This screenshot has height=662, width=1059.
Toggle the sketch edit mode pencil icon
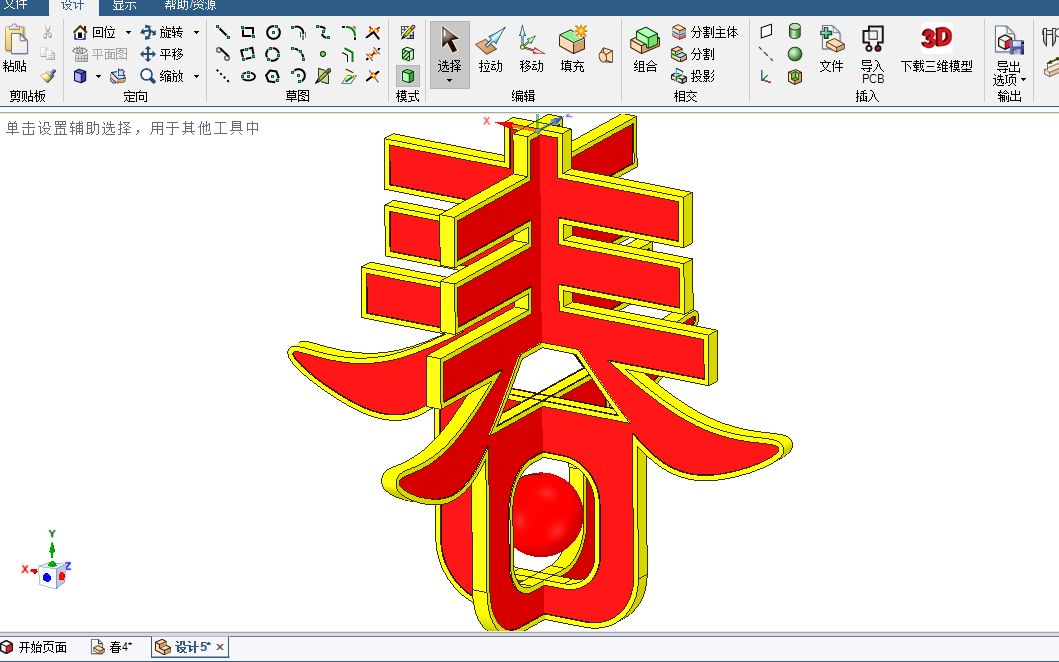[x=407, y=31]
